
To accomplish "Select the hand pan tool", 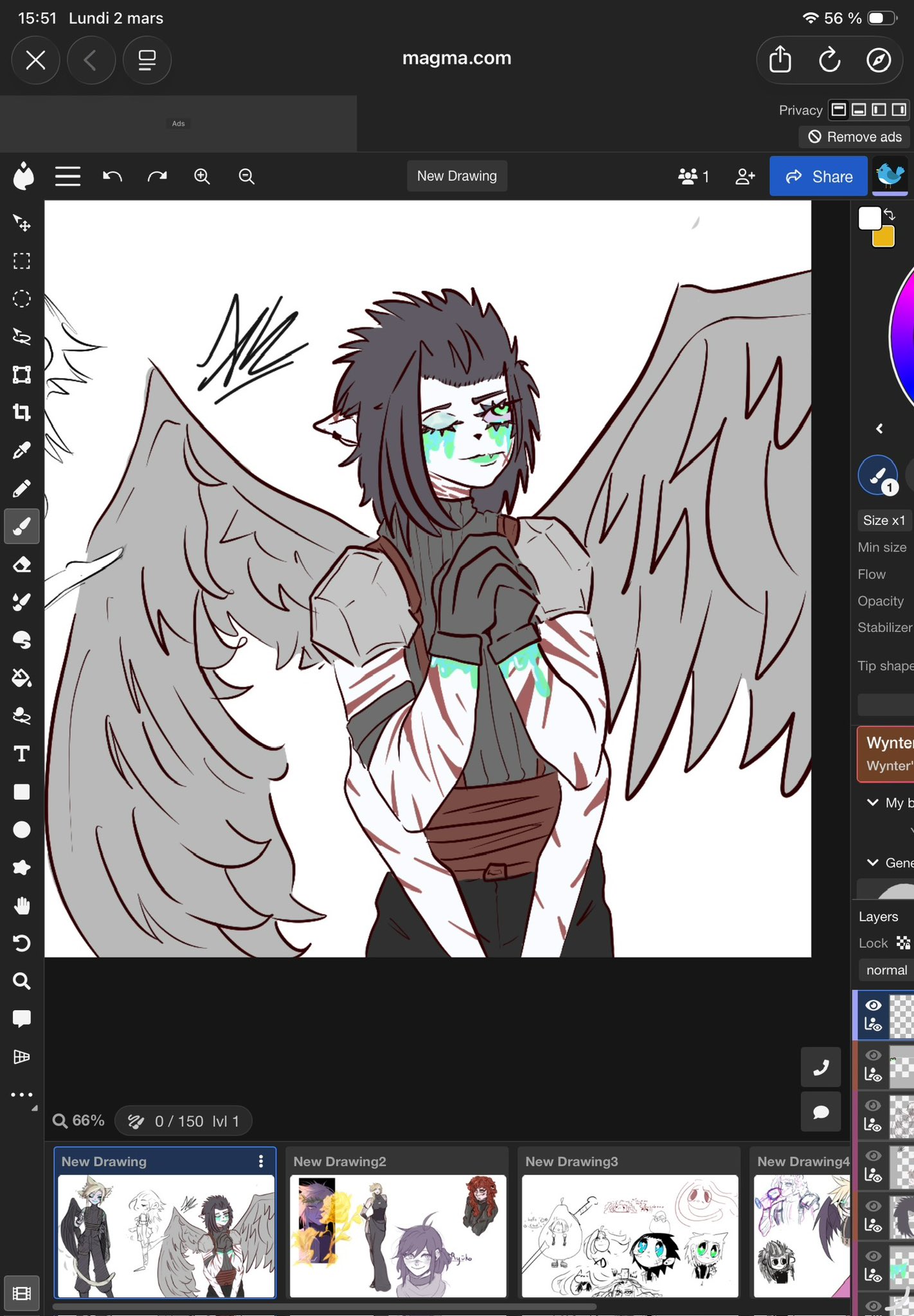I will click(22, 905).
